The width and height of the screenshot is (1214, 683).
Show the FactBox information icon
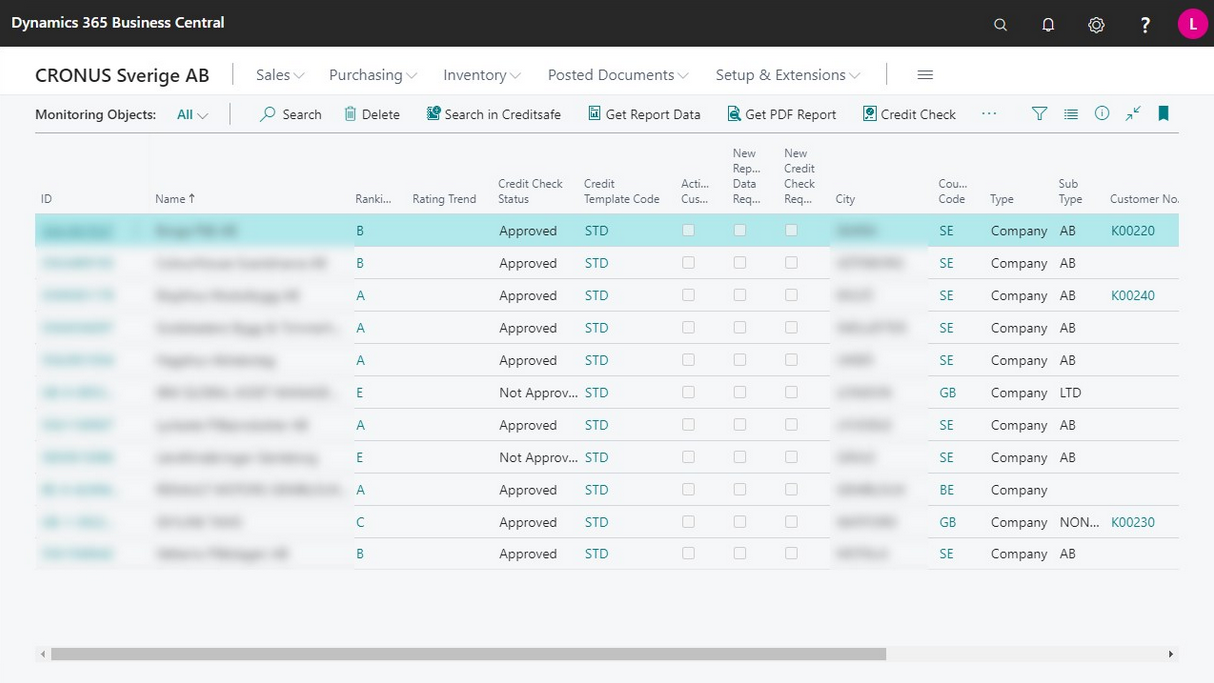click(x=1102, y=114)
